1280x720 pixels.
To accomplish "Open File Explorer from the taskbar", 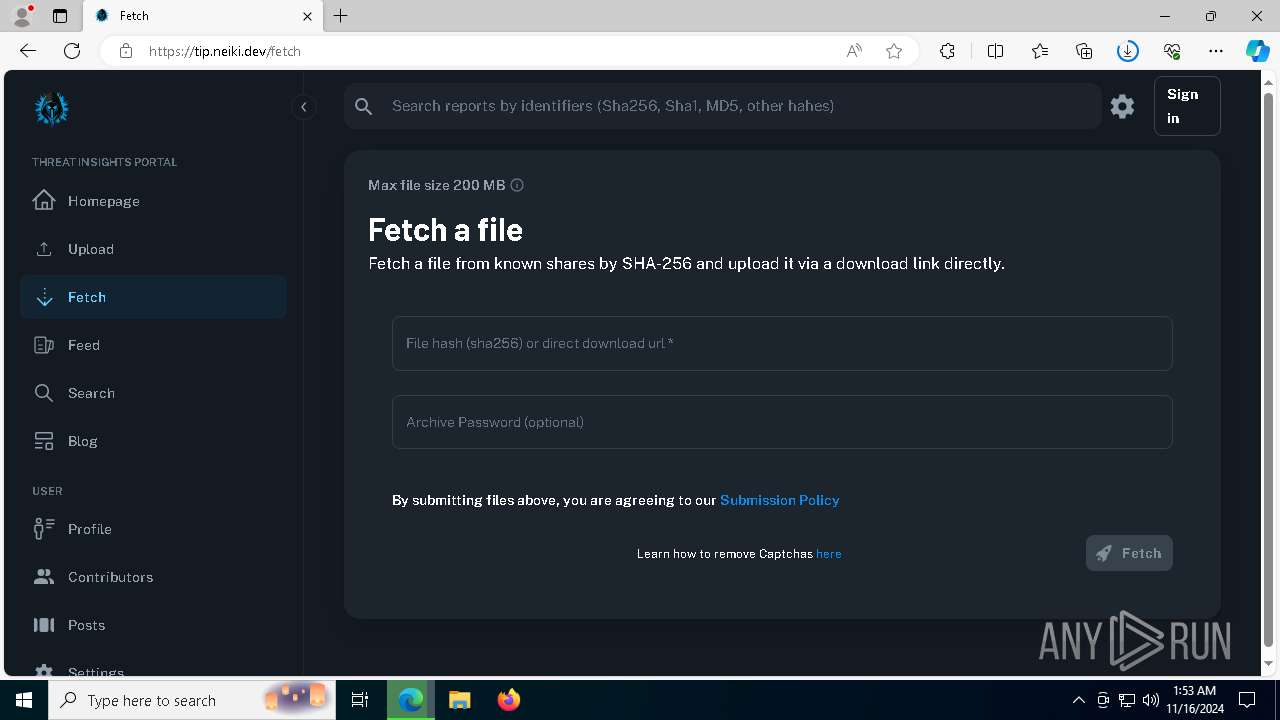I will (x=459, y=700).
